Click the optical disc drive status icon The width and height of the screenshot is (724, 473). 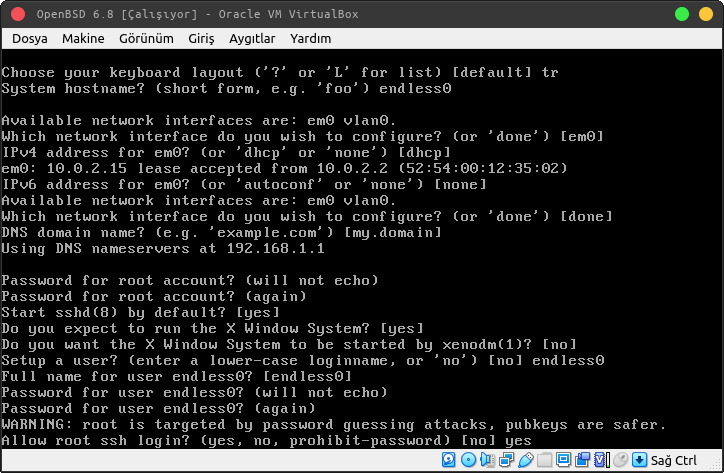[468, 460]
